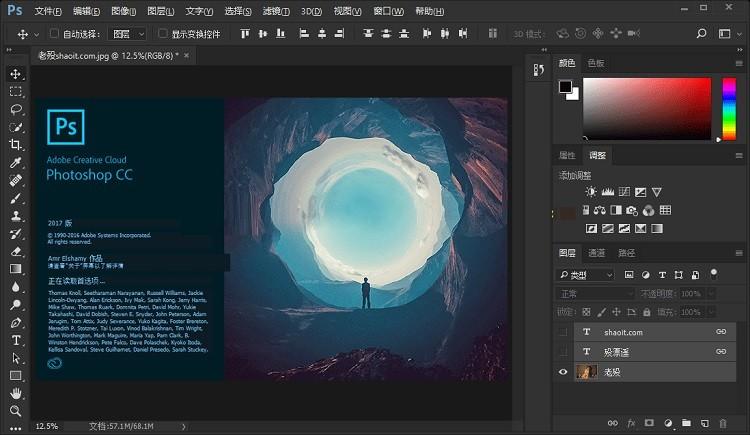Open the 滤镜(T) menu
This screenshot has height=435, width=750.
click(276, 11)
